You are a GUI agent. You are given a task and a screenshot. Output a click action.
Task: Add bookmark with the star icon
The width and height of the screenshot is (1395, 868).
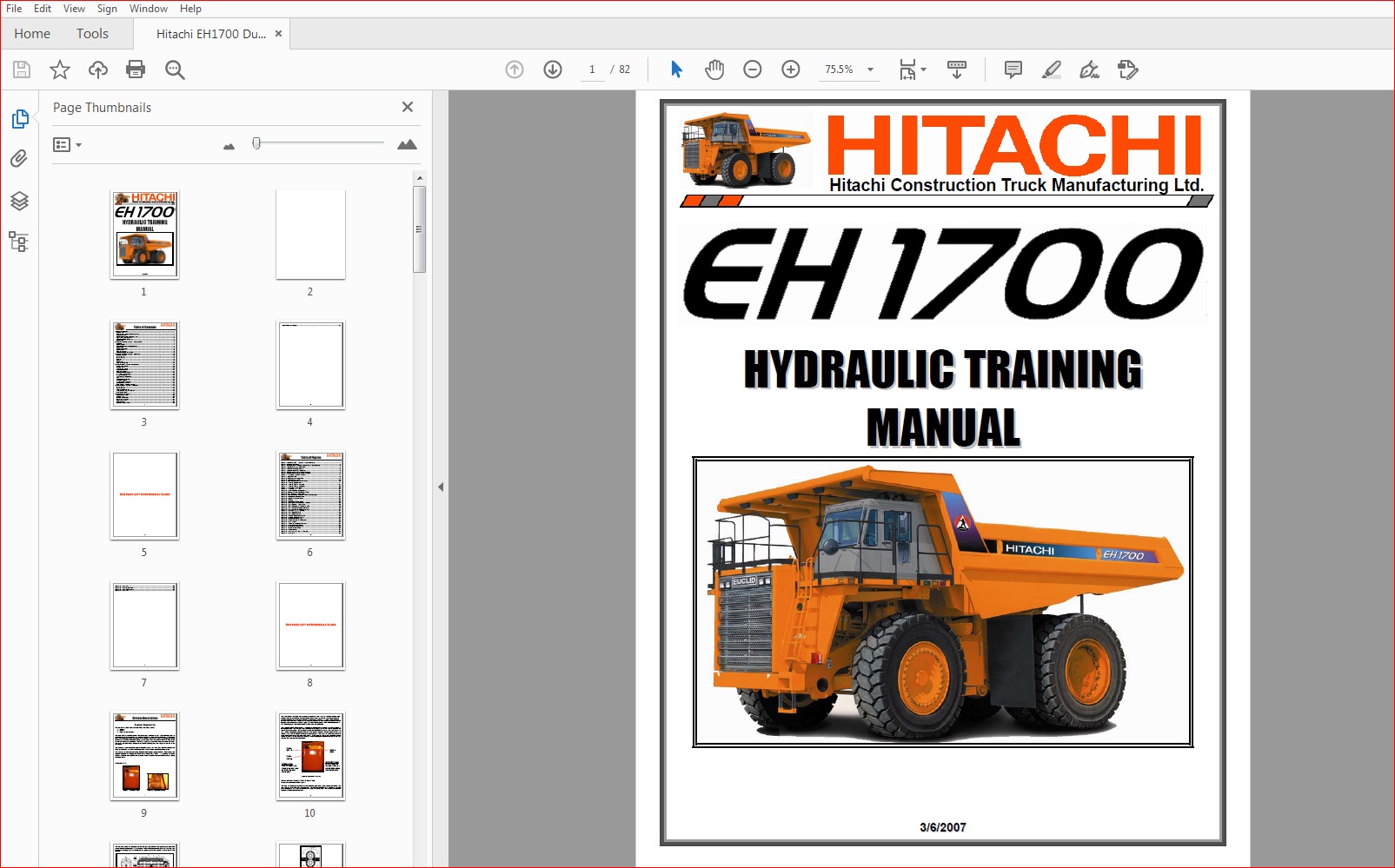pos(60,70)
